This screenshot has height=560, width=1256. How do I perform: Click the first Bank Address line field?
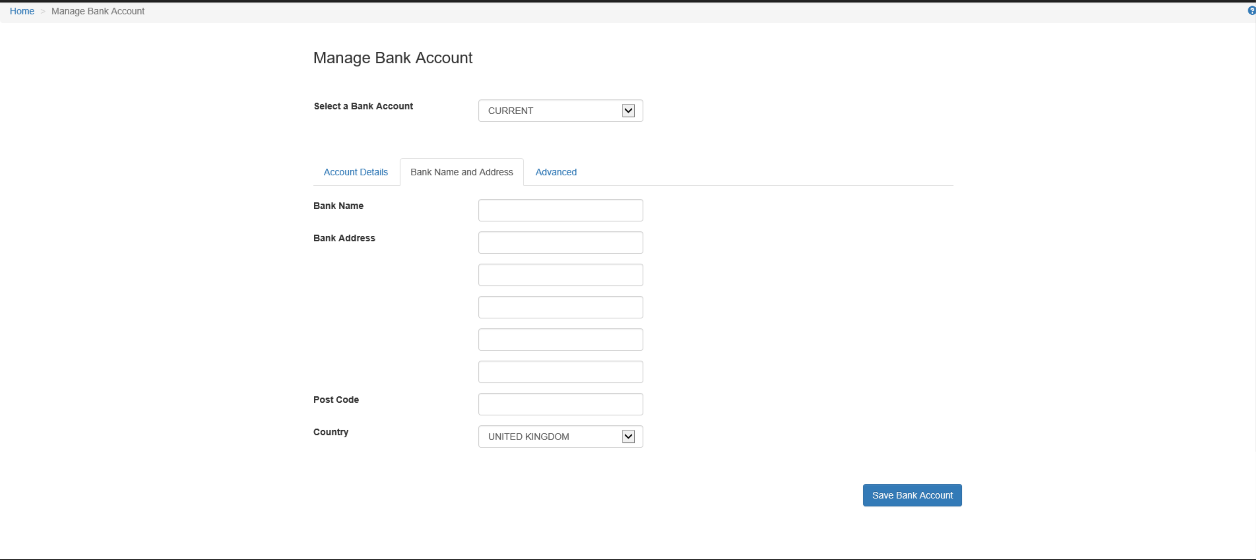click(561, 243)
